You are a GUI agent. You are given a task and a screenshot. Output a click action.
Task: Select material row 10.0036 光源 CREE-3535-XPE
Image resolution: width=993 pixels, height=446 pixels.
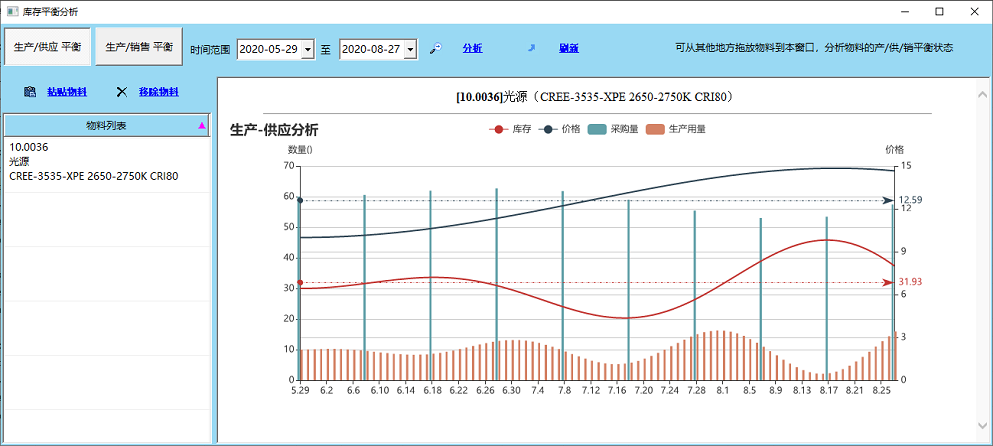pyautogui.click(x=106, y=165)
